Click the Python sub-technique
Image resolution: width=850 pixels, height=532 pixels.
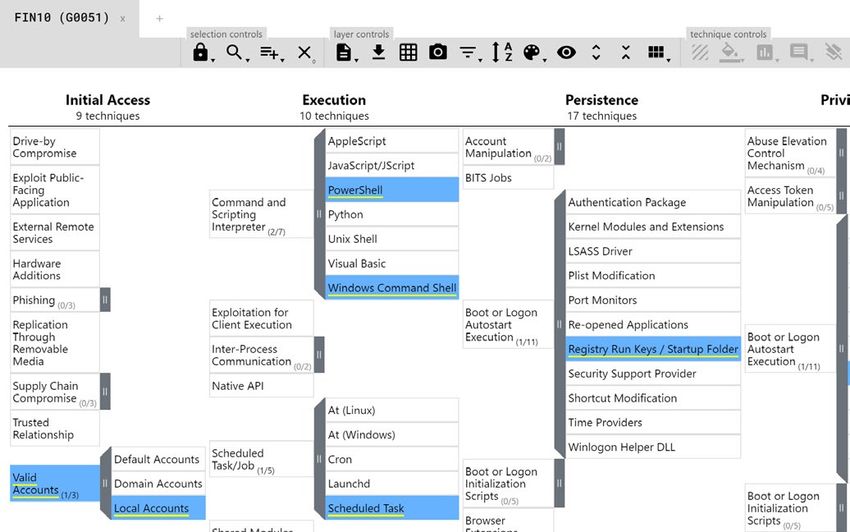[x=392, y=214]
